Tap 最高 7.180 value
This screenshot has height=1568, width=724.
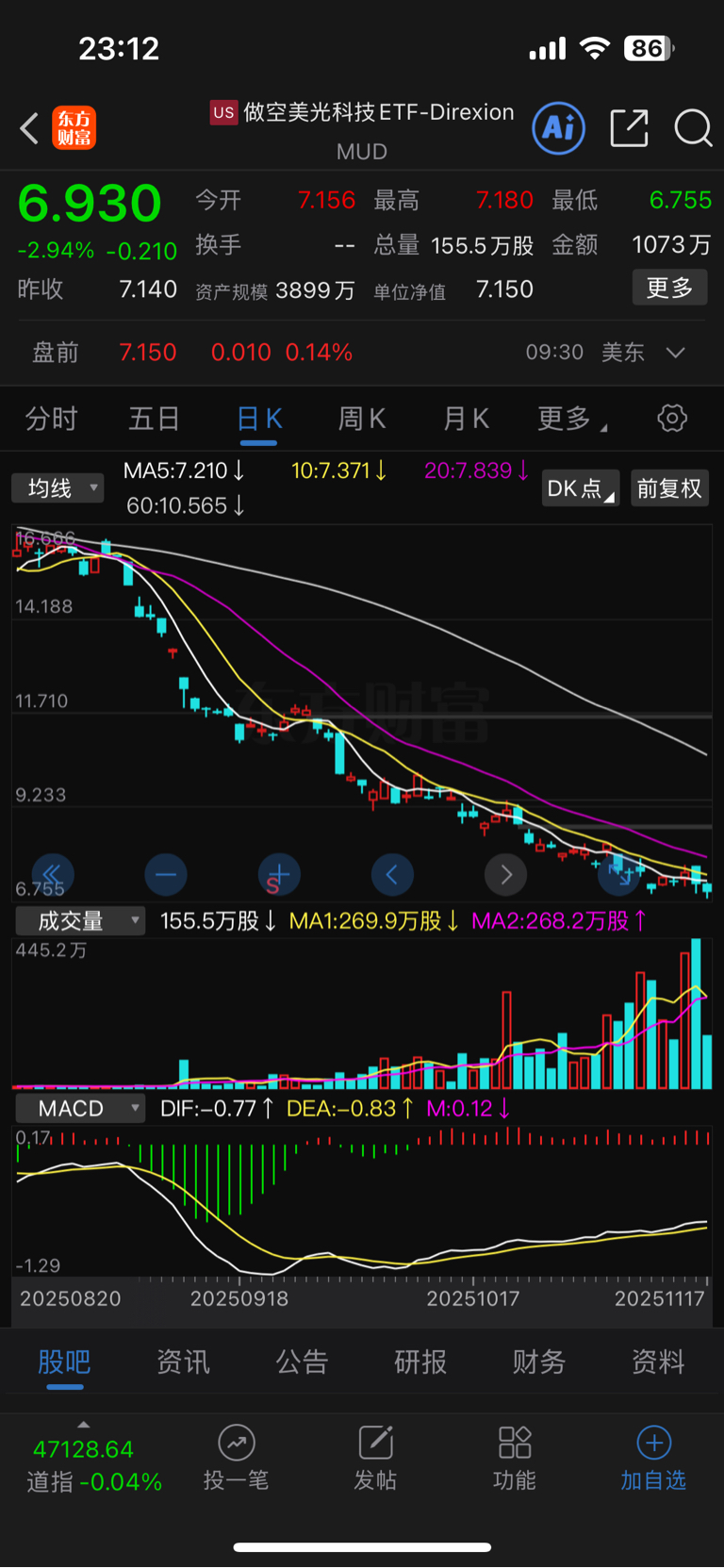click(x=504, y=200)
